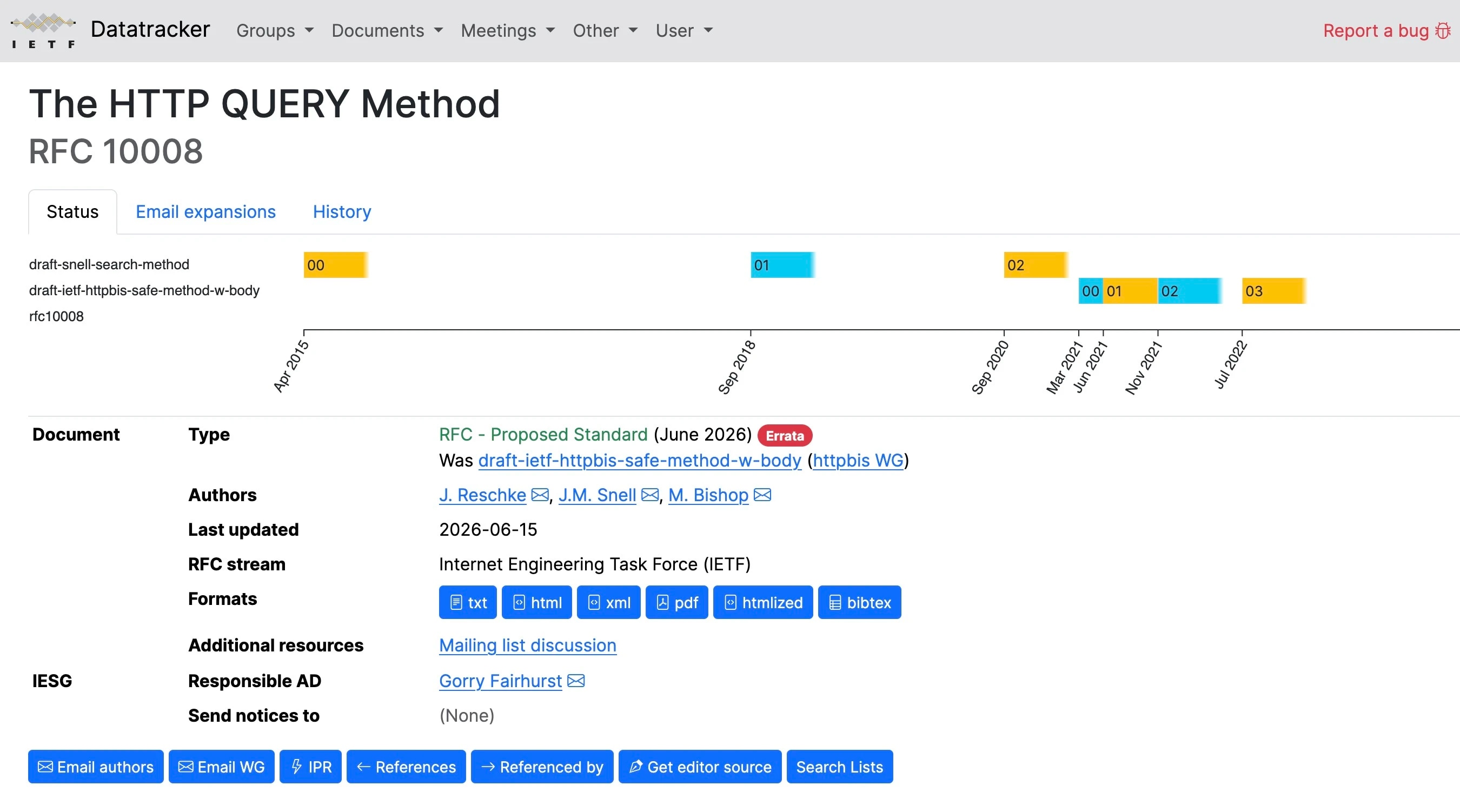Click Email authors button
Screen dimensions: 1460x812
click(96, 767)
